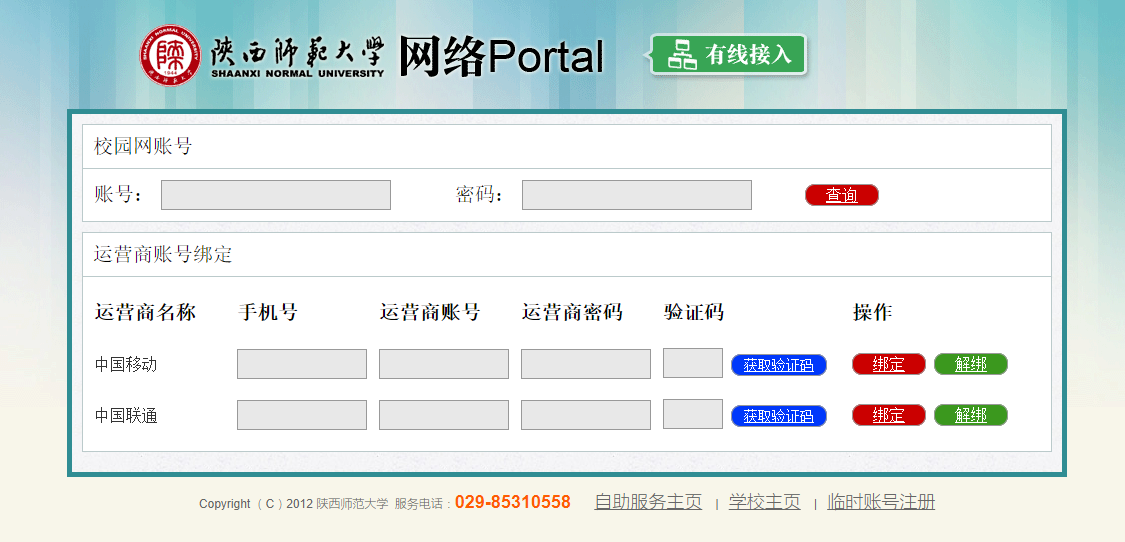
Task: Click 运营商账号 field for 中国移动
Action: pos(443,364)
